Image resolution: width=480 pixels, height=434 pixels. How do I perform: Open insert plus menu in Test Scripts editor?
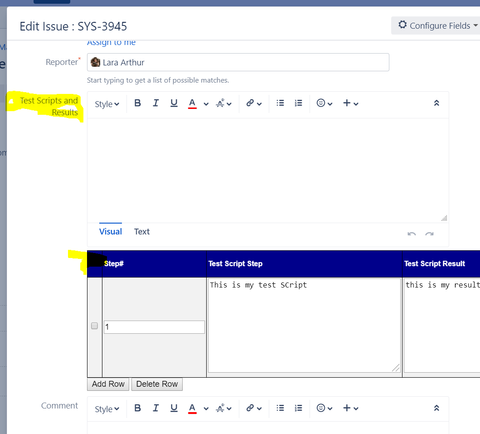point(350,103)
